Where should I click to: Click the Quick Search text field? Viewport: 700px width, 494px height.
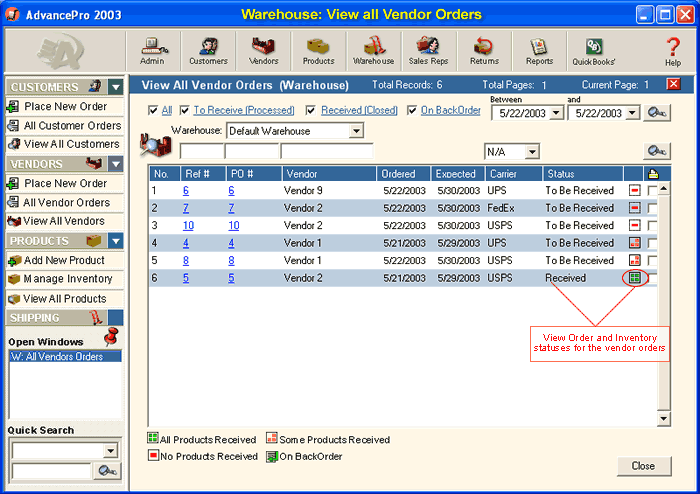coord(51,471)
